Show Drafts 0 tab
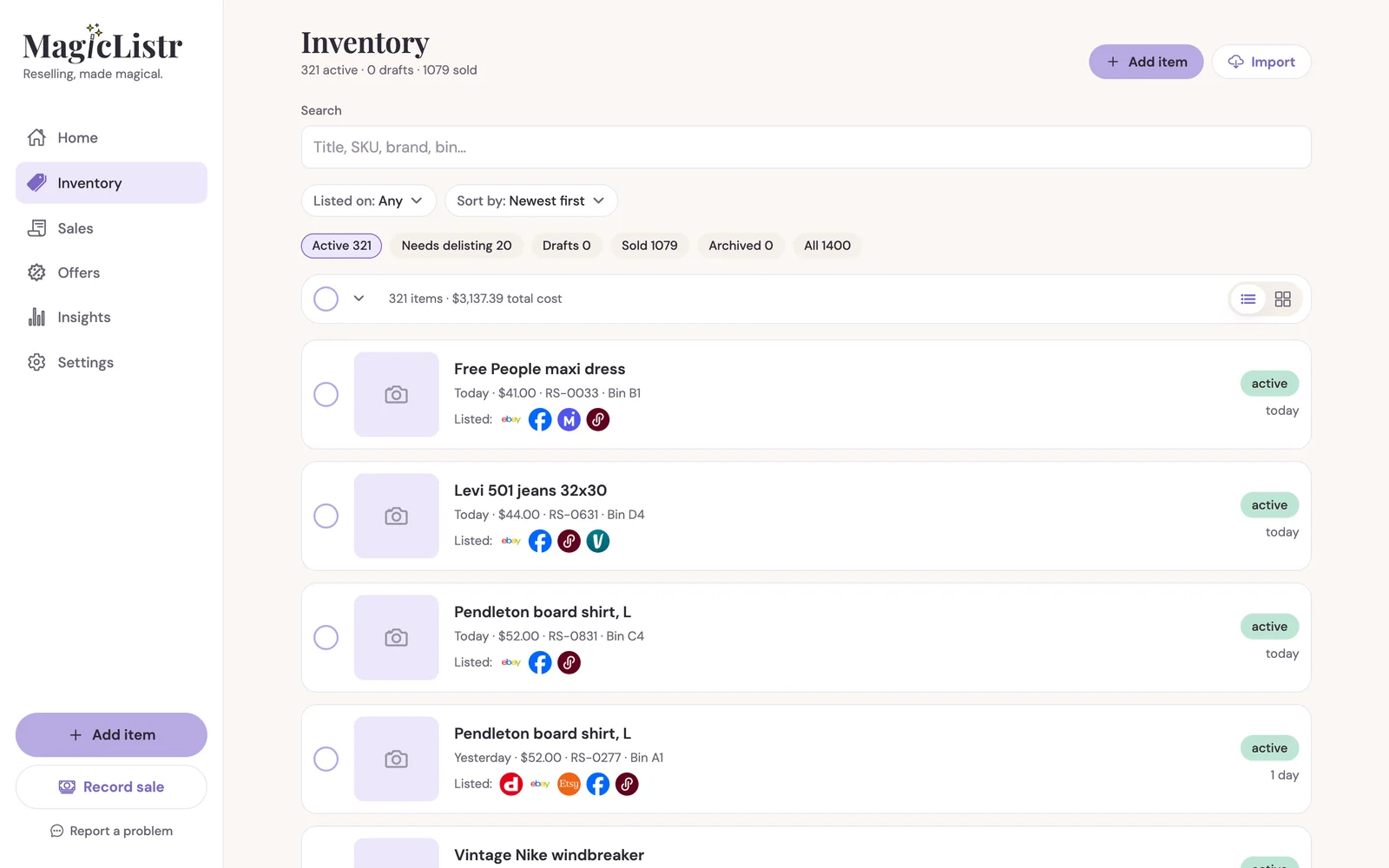1389x868 pixels. [x=567, y=246]
